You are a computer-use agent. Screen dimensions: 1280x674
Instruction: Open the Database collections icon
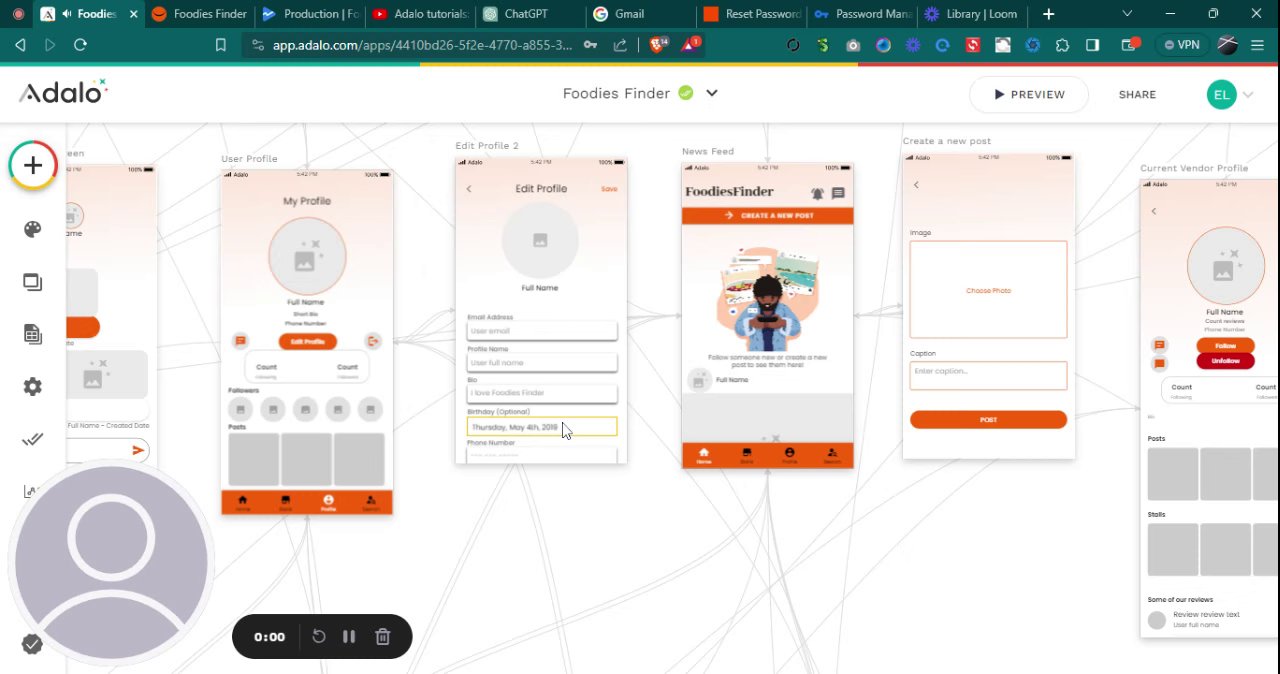click(33, 334)
